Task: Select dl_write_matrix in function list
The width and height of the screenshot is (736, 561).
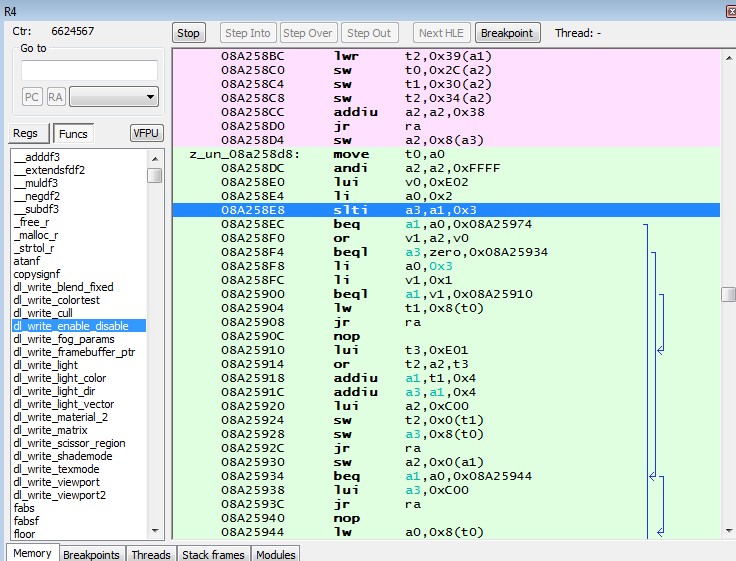Action: 49,430
